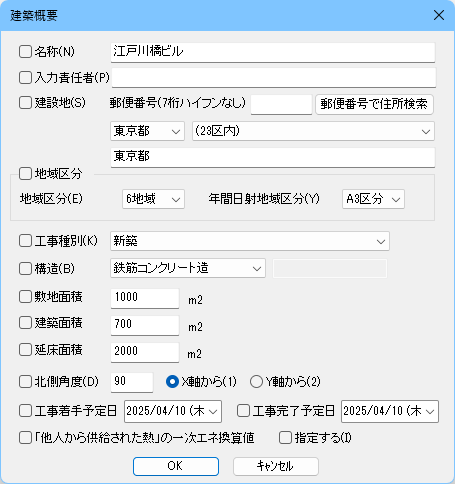Screen dimensions: 455x484
Task: Confirm with the OK button
Action: pos(176,466)
